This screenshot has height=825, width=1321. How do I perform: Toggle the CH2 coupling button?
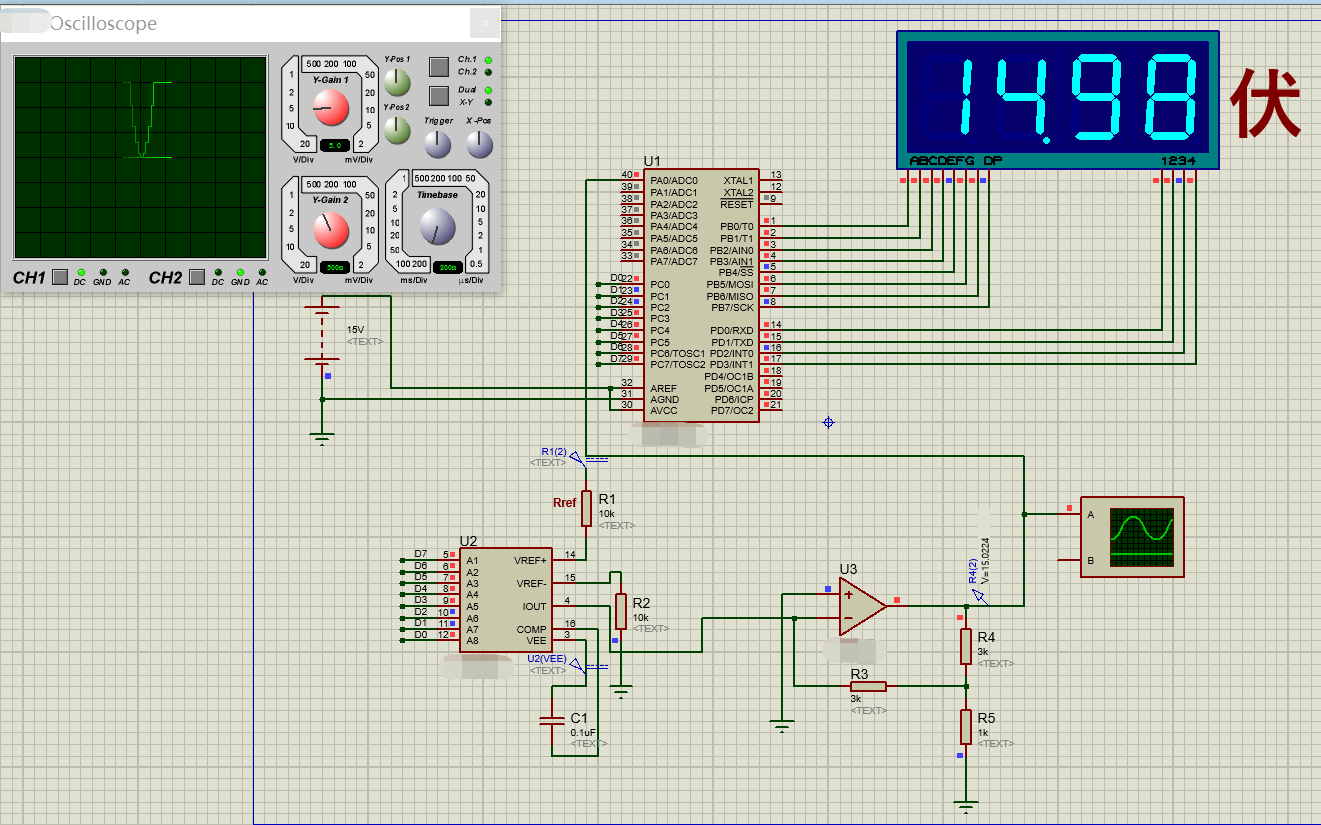[x=197, y=276]
